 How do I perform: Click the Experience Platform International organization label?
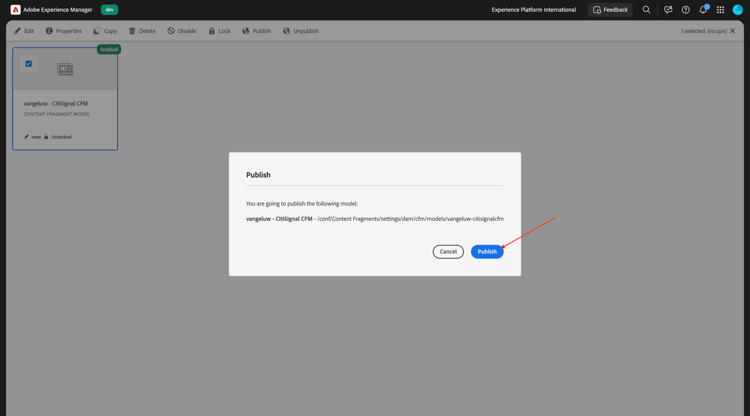(x=534, y=10)
